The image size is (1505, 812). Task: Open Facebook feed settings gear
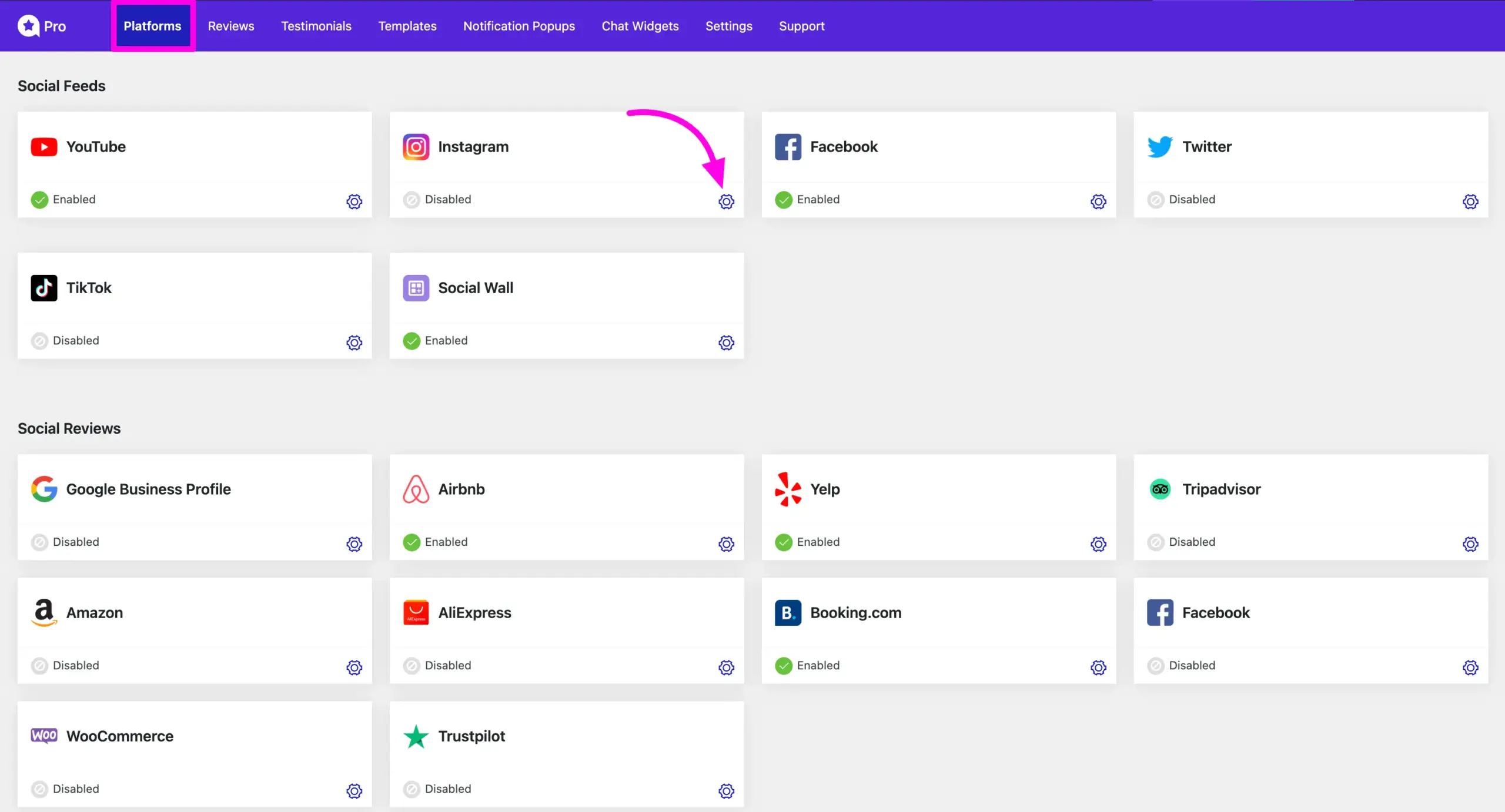(x=1098, y=202)
